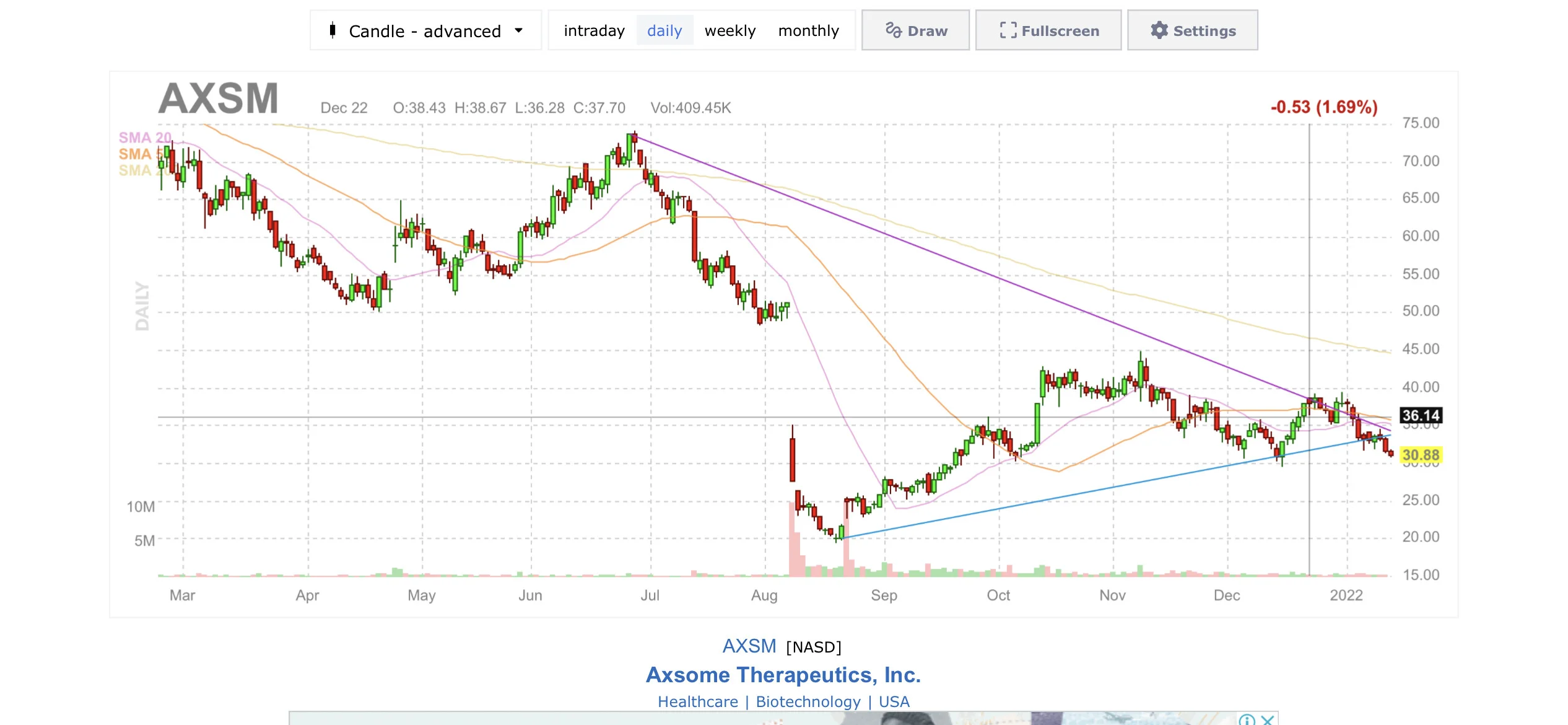Open the AXSM ticker link below chart

tap(749, 646)
